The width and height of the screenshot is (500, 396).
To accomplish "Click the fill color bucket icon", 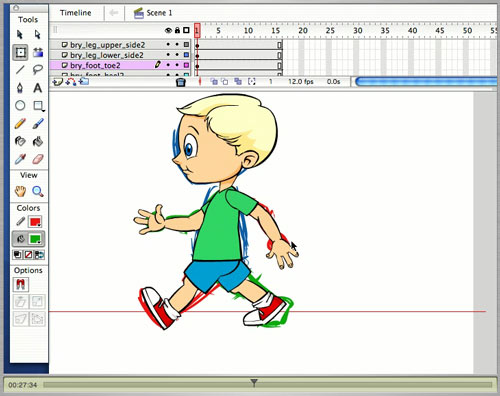I will 21,239.
